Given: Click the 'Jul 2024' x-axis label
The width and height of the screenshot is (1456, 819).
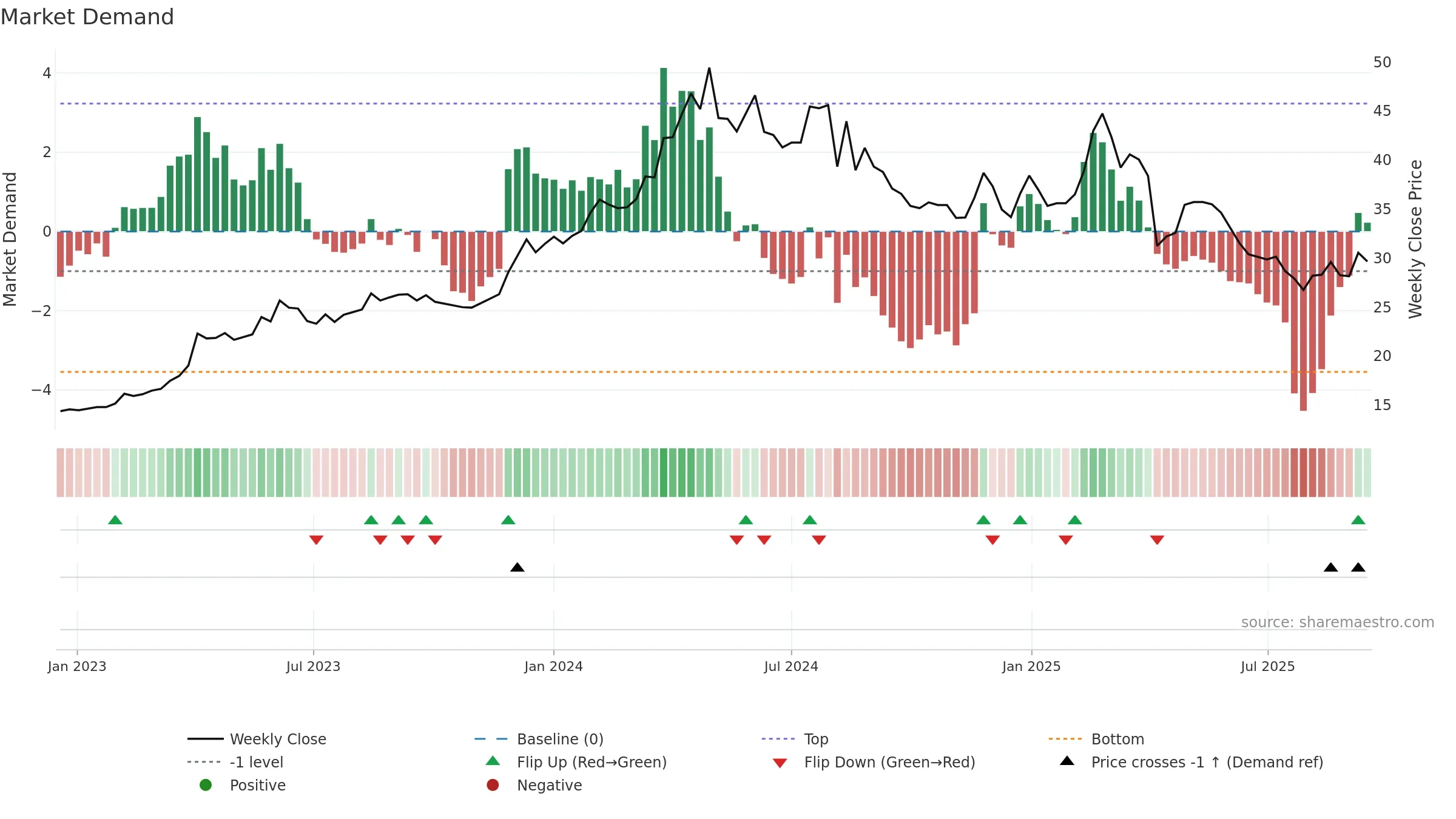Looking at the screenshot, I should (791, 666).
